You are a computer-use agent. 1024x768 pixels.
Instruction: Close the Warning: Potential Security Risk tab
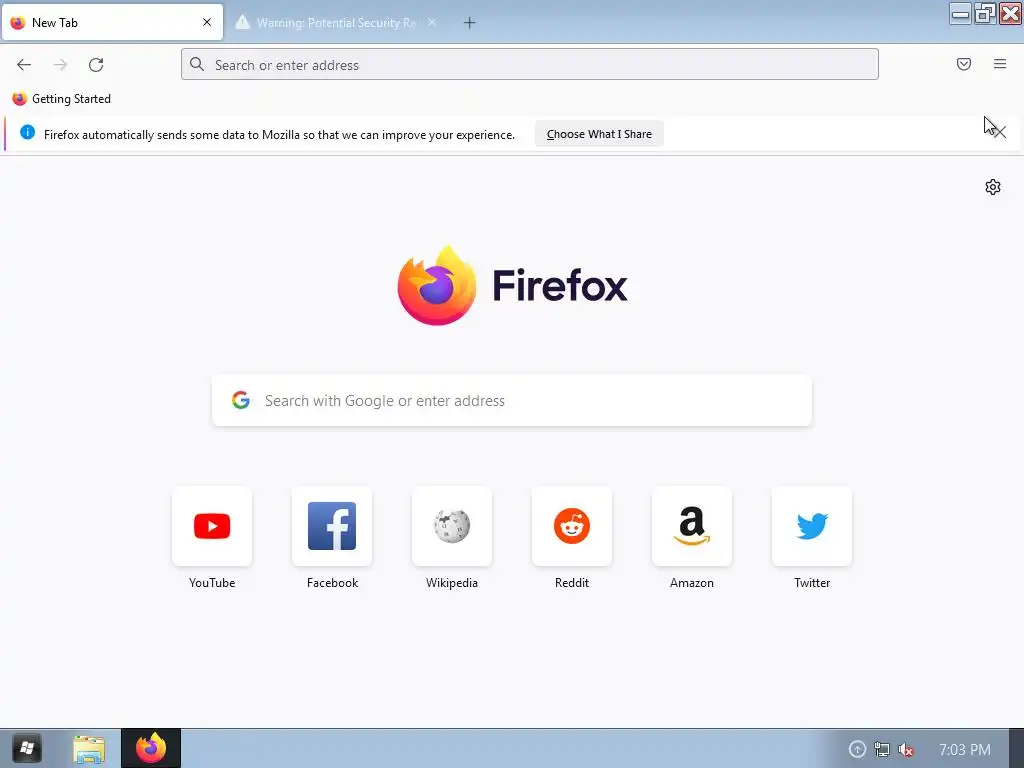point(432,22)
